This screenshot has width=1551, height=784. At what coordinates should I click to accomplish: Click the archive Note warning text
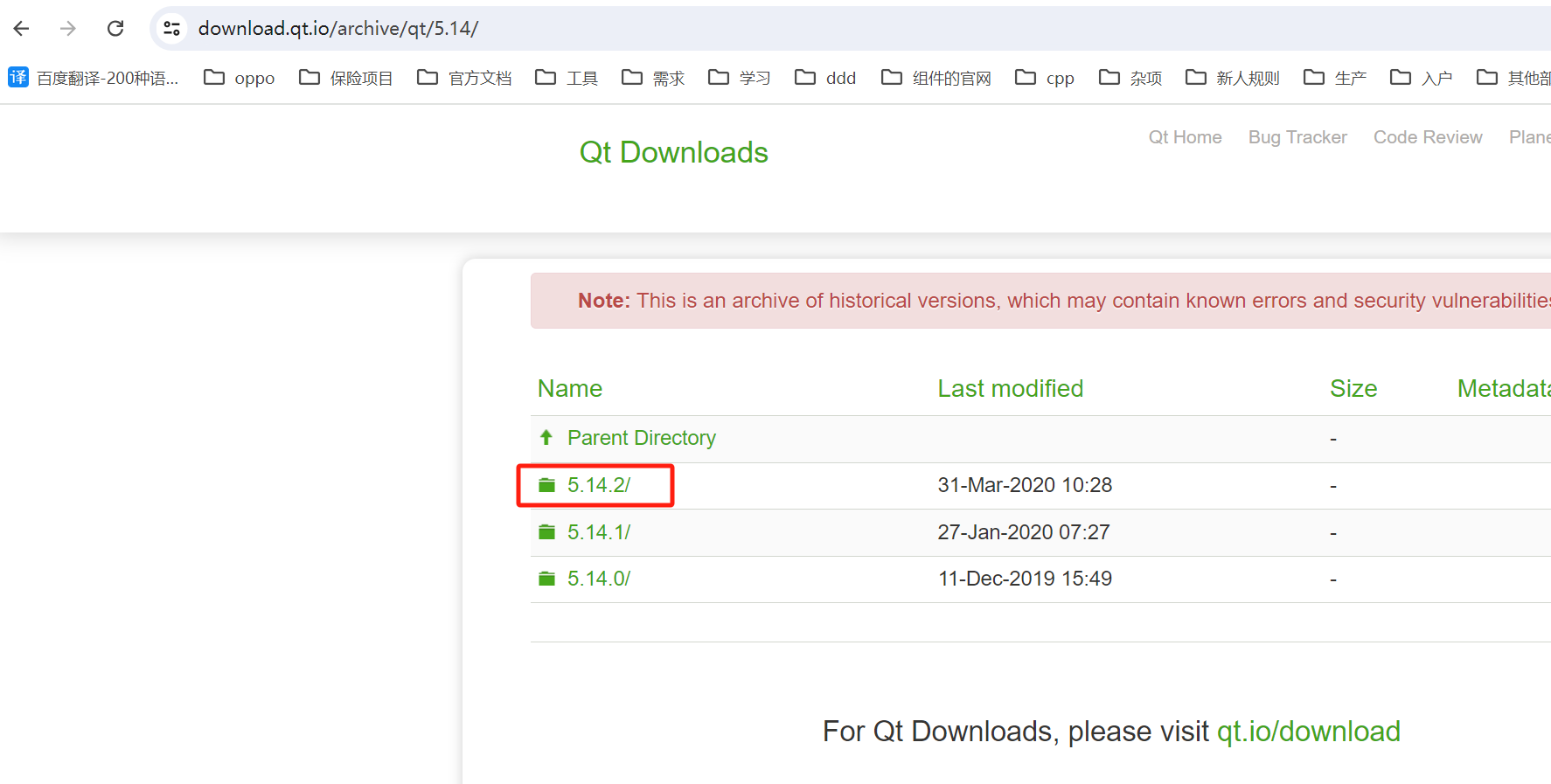(1064, 301)
